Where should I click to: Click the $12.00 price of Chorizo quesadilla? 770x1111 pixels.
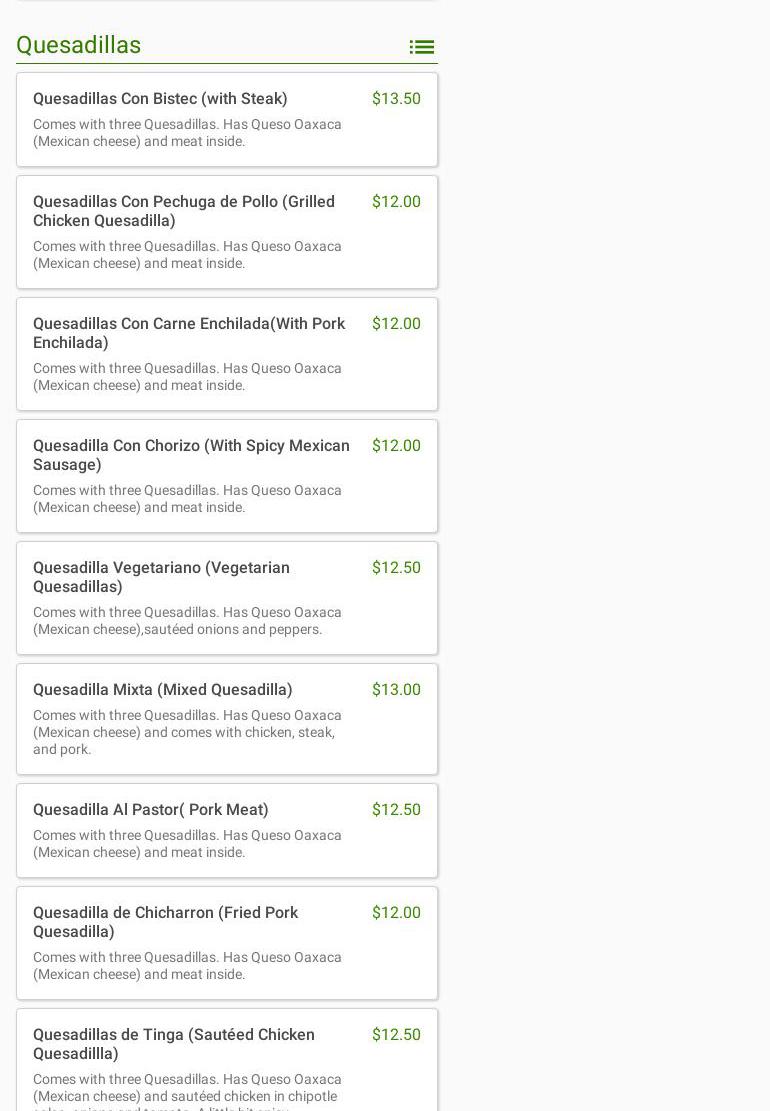[x=397, y=446]
